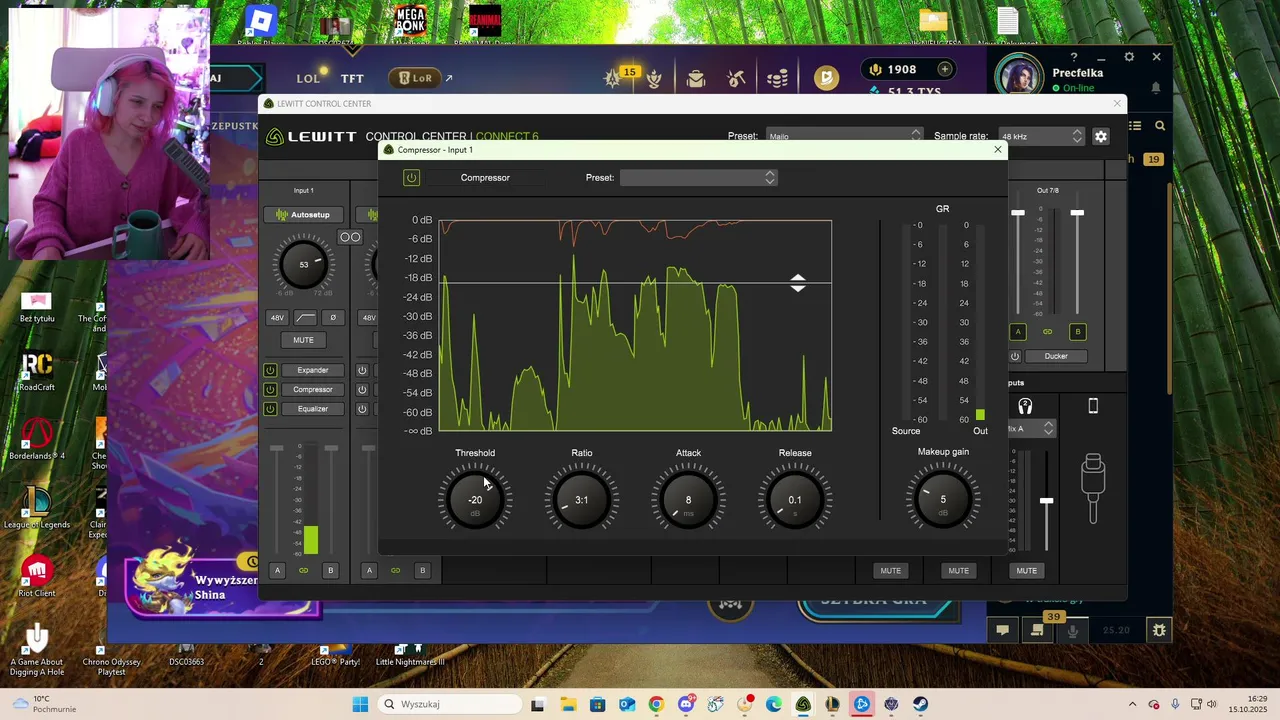Click the Input 1 Autosetup button
This screenshot has width=1280, height=720.
click(x=303, y=214)
